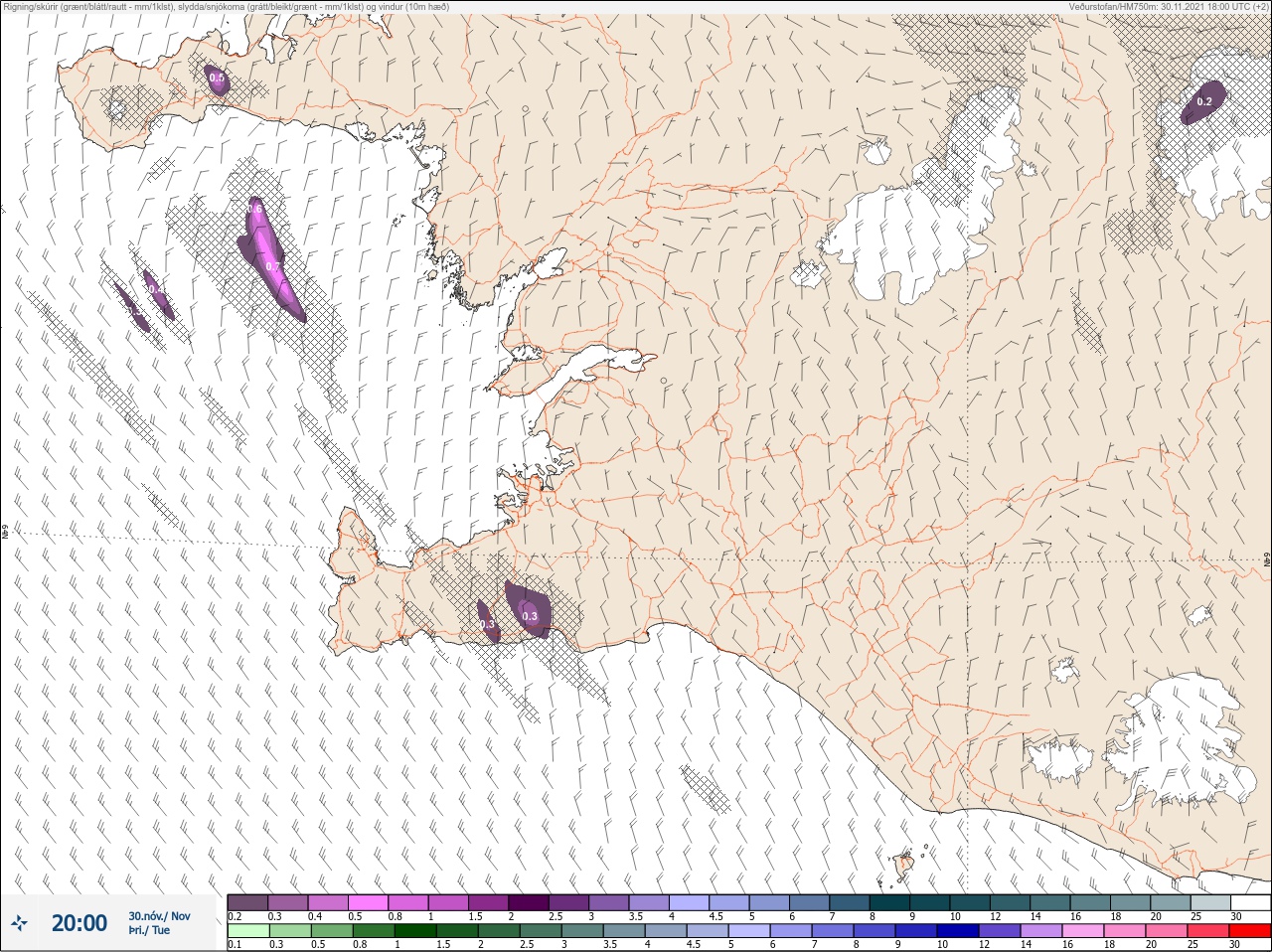Pick the darkest purple swatch in the upper legend
The height and width of the screenshot is (952, 1272).
(x=529, y=902)
